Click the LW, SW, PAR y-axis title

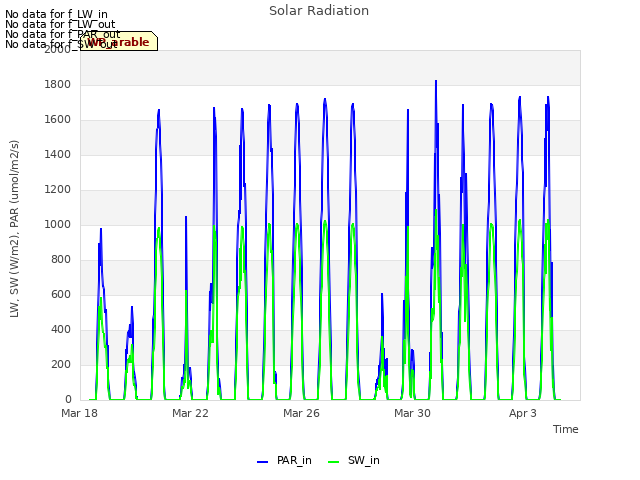14,229
